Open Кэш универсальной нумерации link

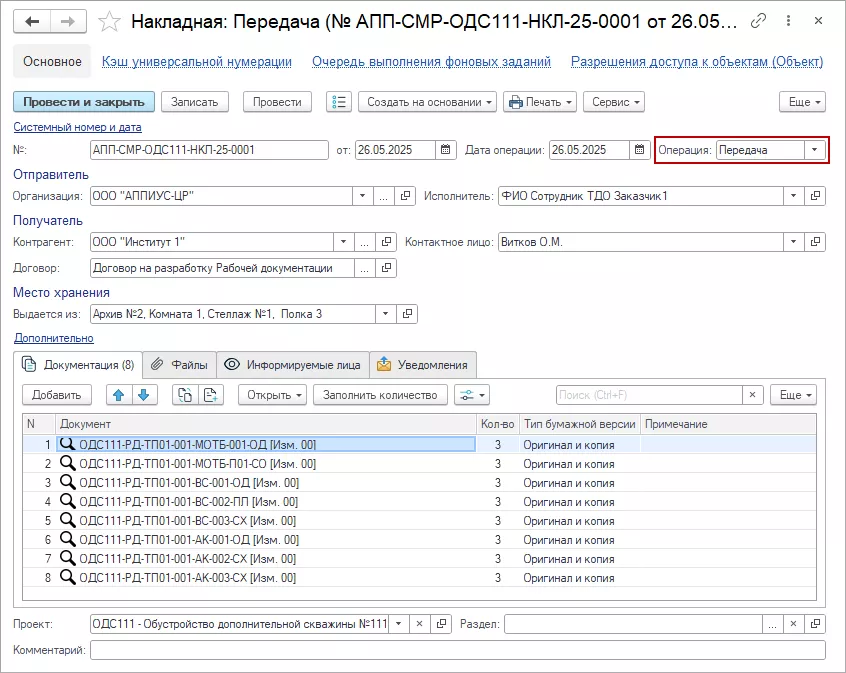(197, 61)
